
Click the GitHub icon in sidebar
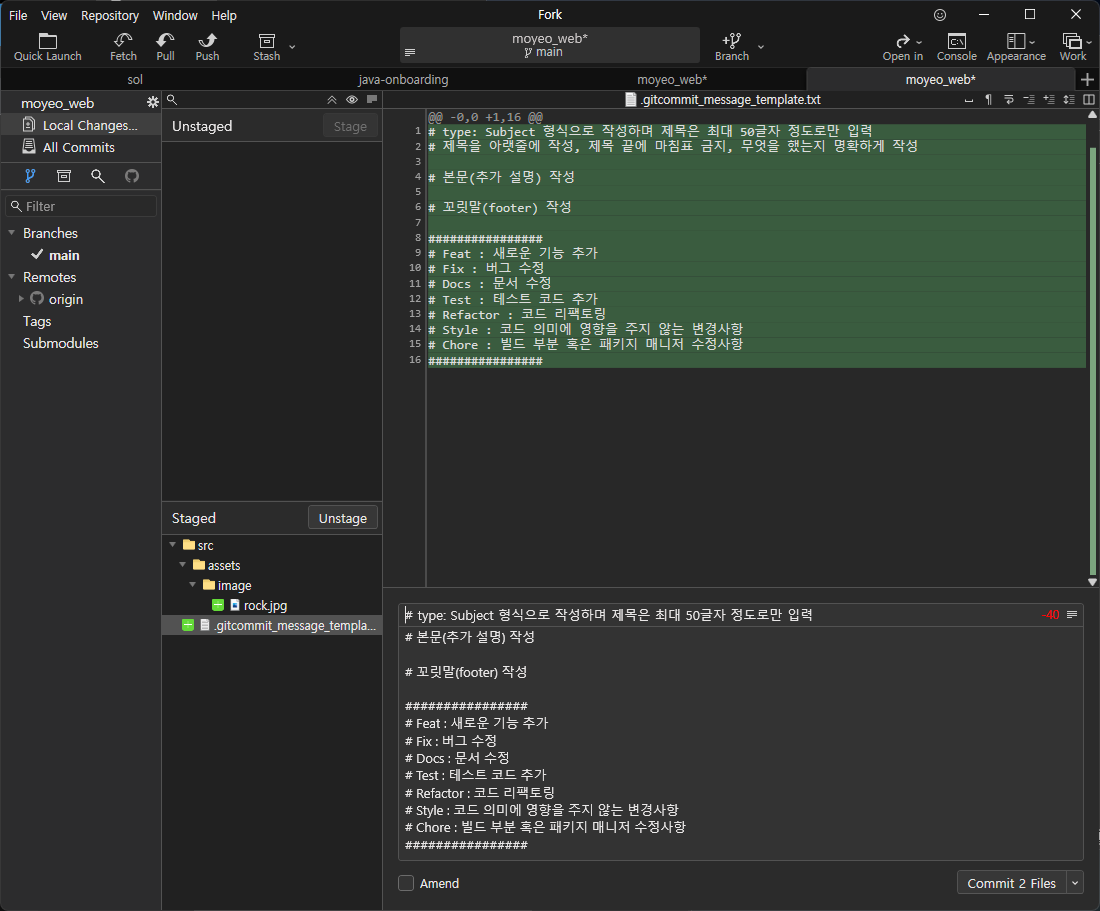click(x=131, y=176)
